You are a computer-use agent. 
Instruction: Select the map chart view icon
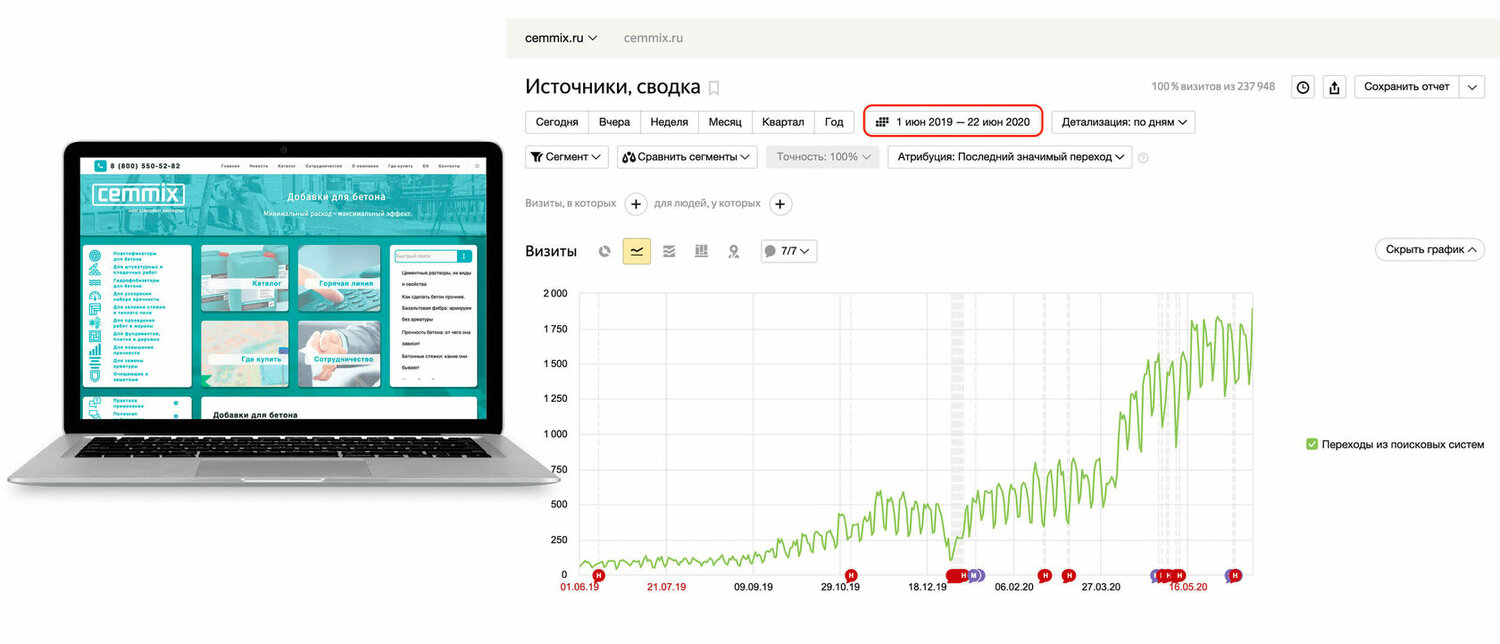[x=733, y=251]
